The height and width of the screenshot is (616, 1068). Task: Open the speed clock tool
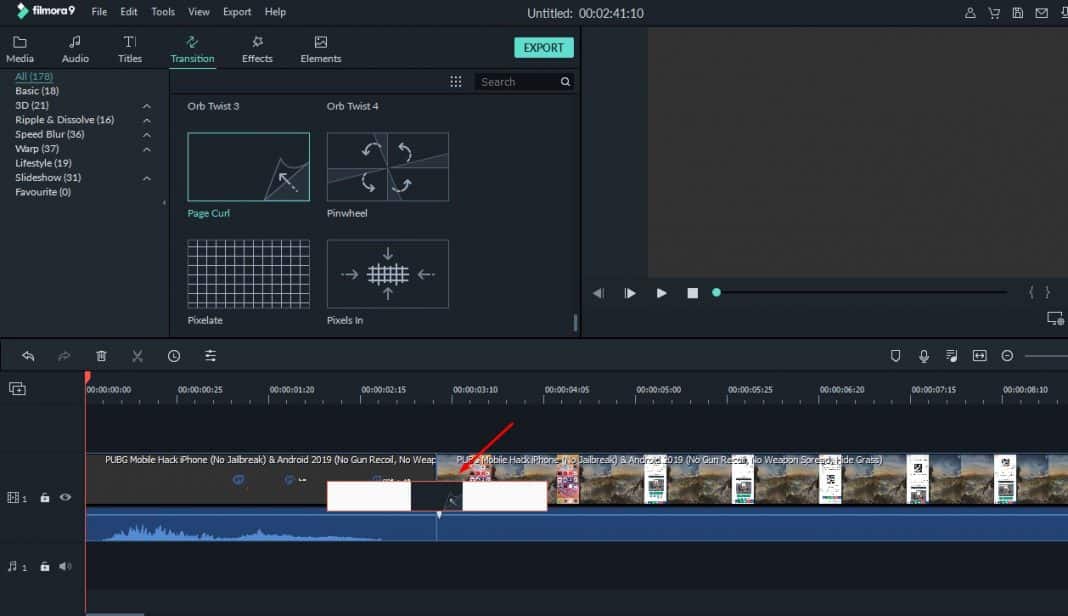point(174,356)
